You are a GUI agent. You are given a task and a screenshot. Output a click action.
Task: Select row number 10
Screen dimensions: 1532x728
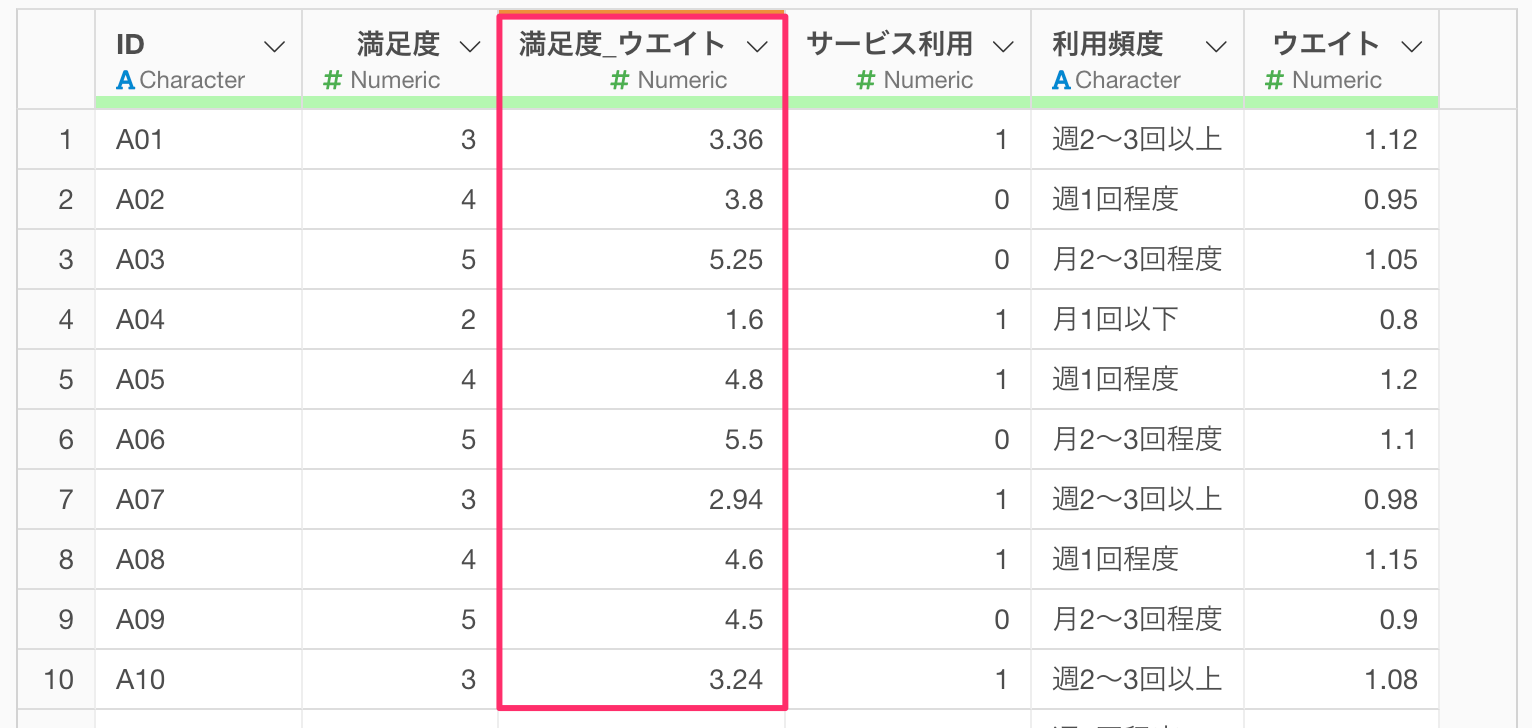point(59,680)
